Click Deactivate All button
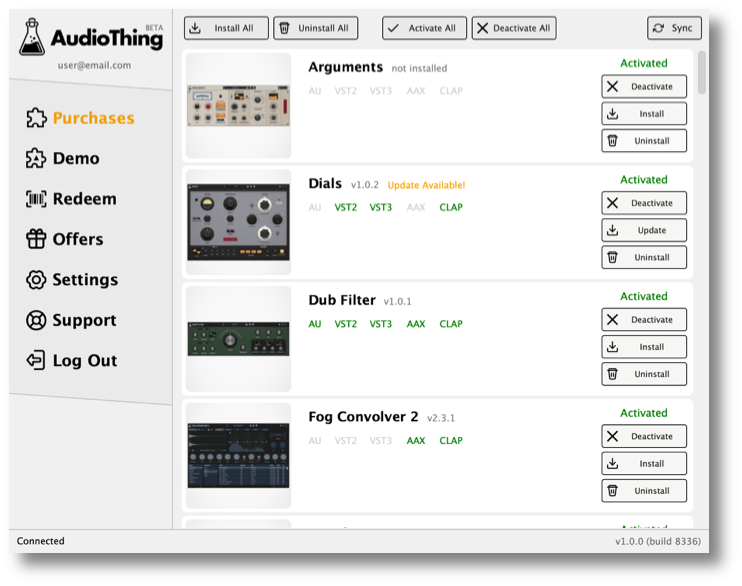Image resolution: width=742 pixels, height=586 pixels. pos(514,28)
